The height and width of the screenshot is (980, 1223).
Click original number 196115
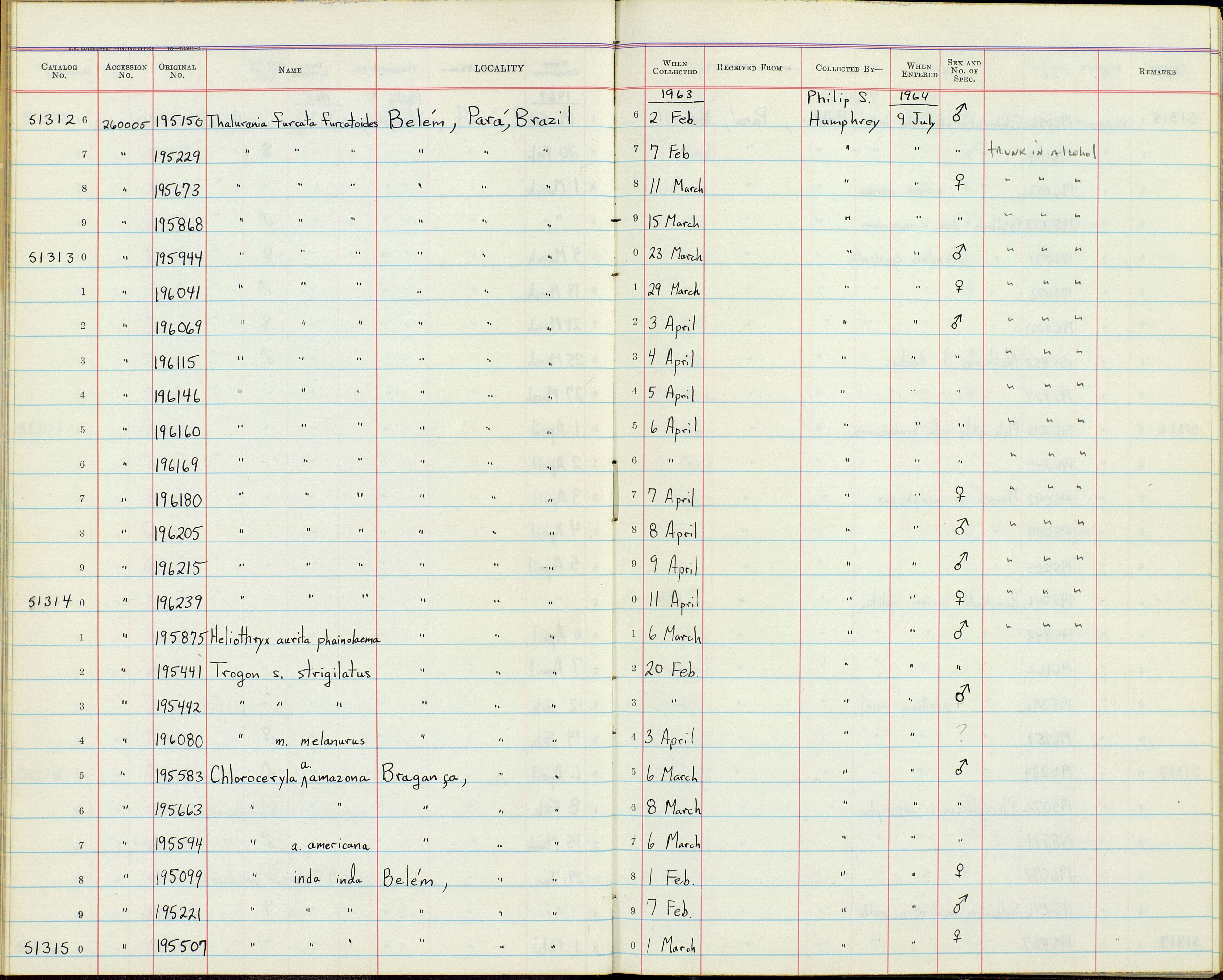pyautogui.click(x=176, y=362)
